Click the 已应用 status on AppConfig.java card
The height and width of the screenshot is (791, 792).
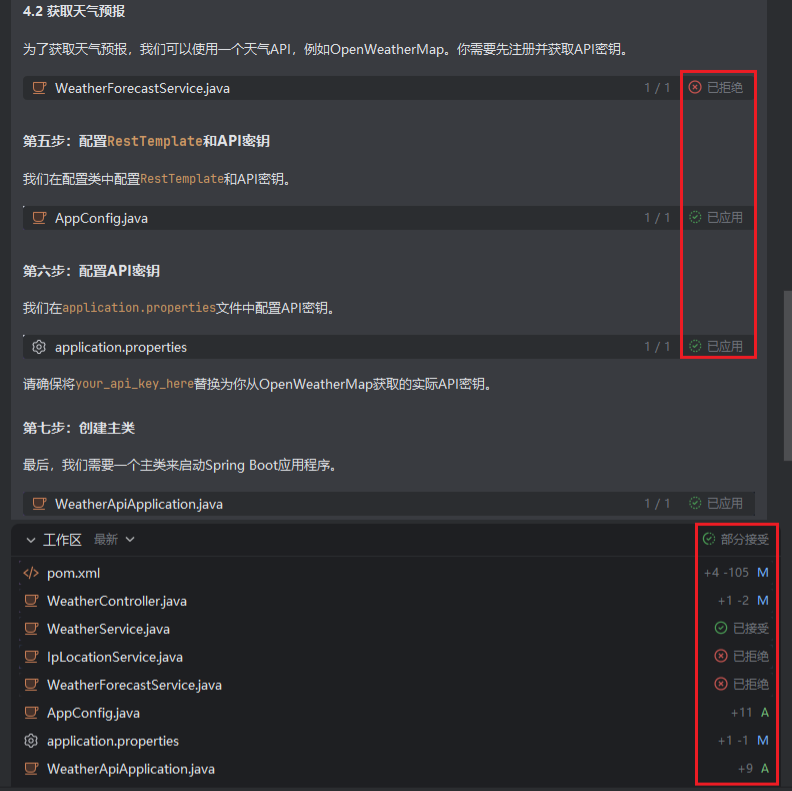pos(724,217)
